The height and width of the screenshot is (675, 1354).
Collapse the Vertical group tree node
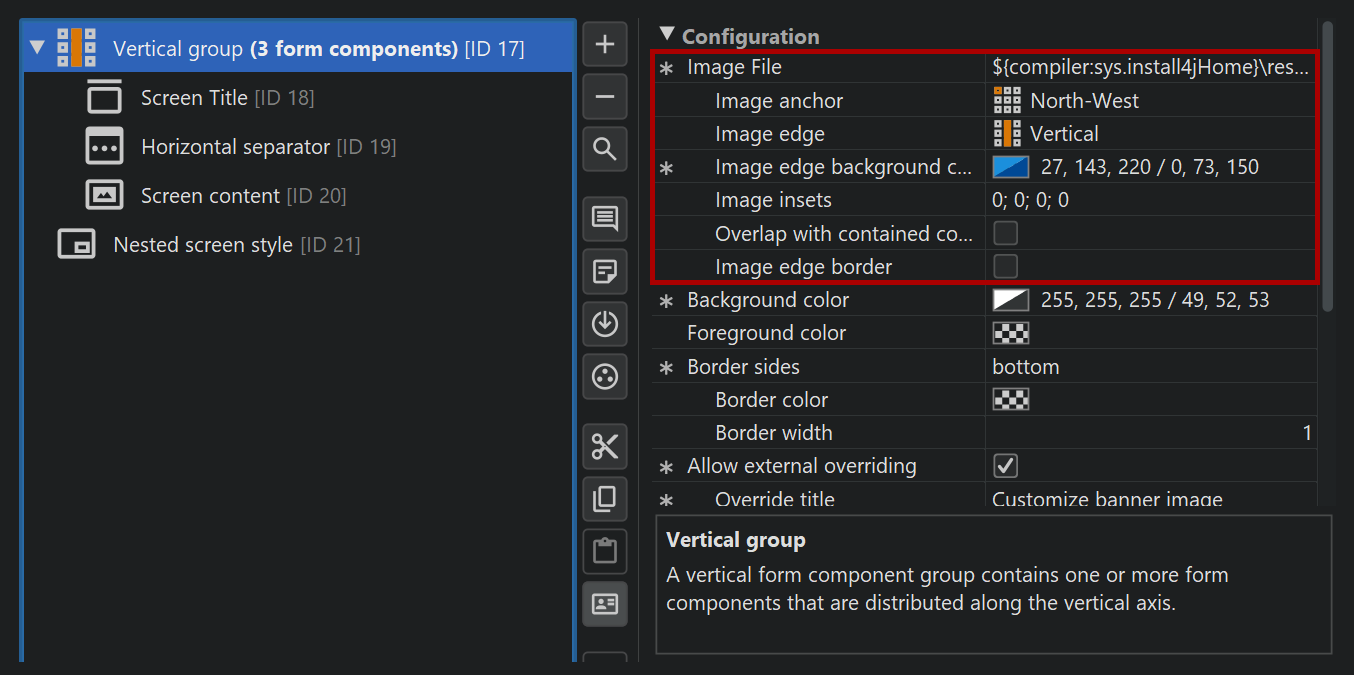[38, 48]
